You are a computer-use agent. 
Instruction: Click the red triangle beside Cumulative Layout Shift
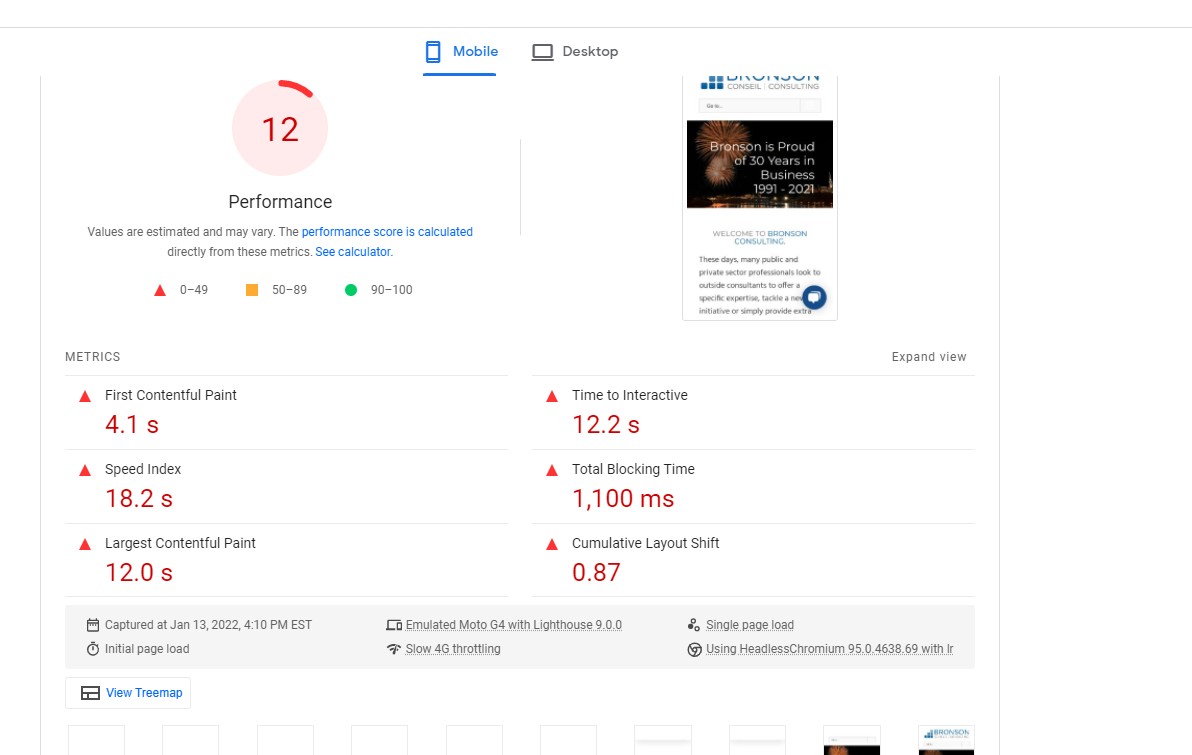552,544
